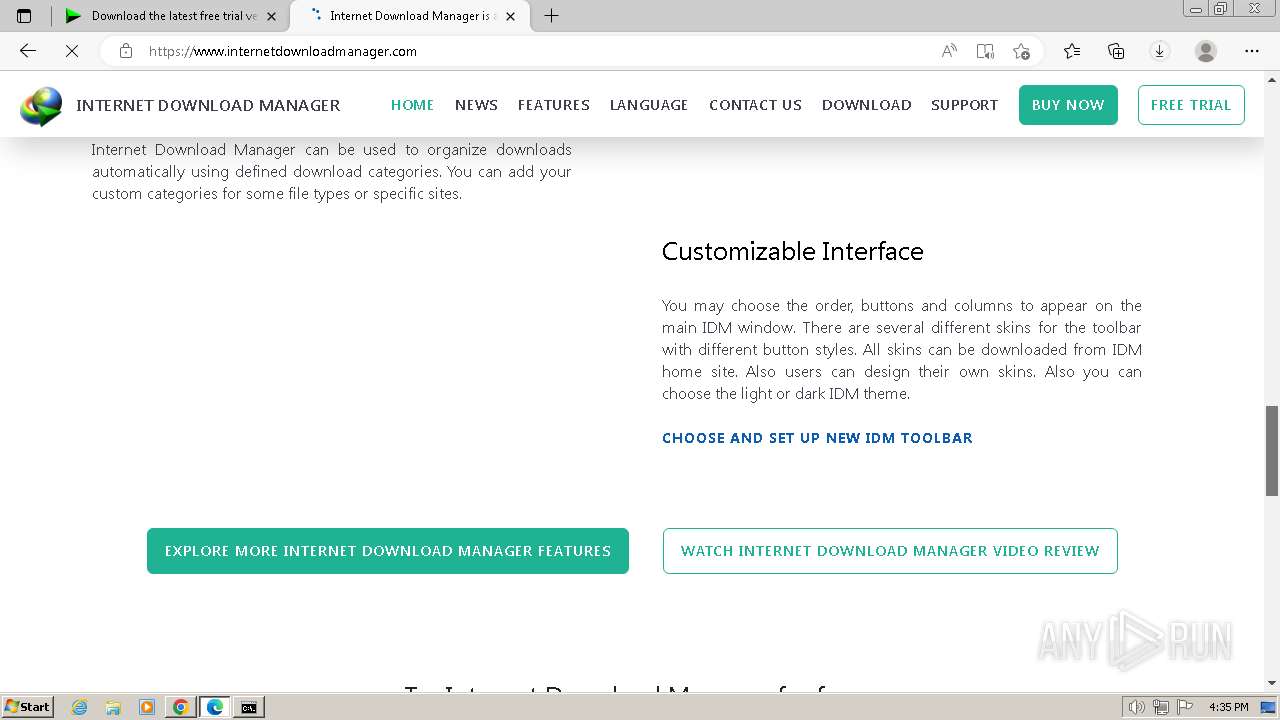Open SUPPORT nav item

[964, 105]
